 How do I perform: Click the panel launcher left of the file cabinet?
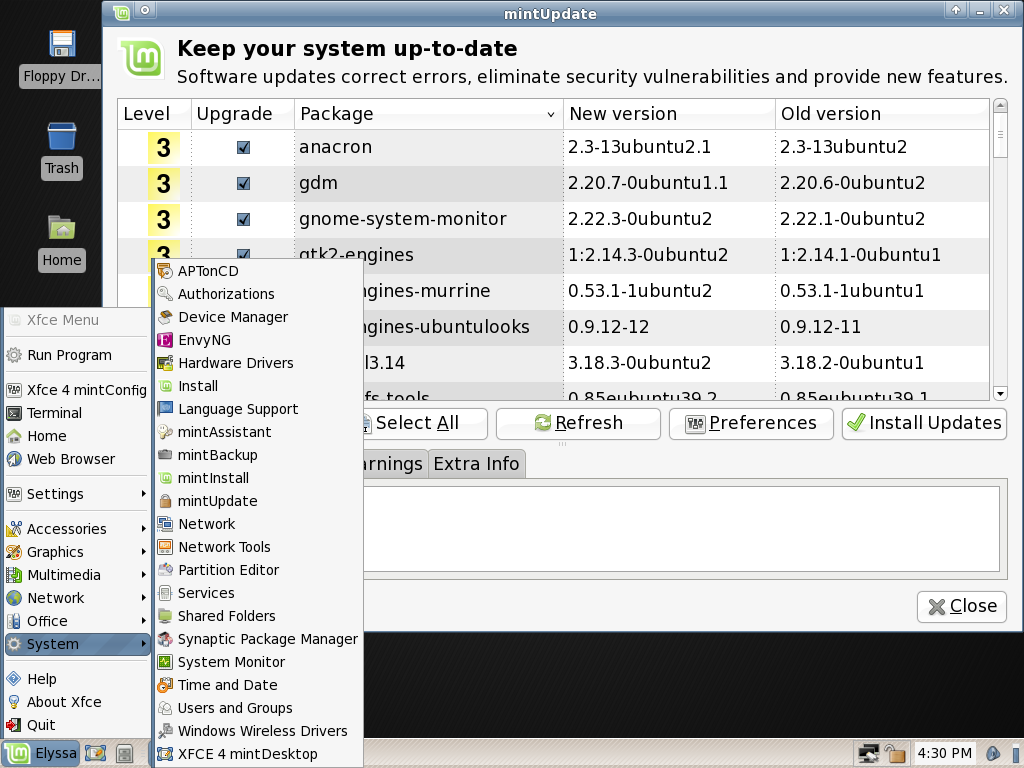(95, 754)
